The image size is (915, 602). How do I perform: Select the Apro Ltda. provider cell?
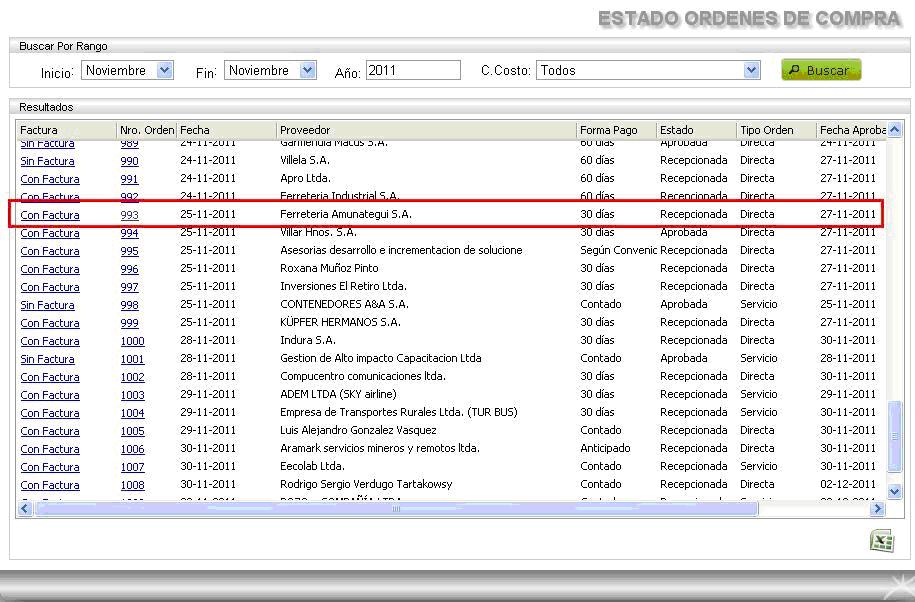click(x=305, y=178)
